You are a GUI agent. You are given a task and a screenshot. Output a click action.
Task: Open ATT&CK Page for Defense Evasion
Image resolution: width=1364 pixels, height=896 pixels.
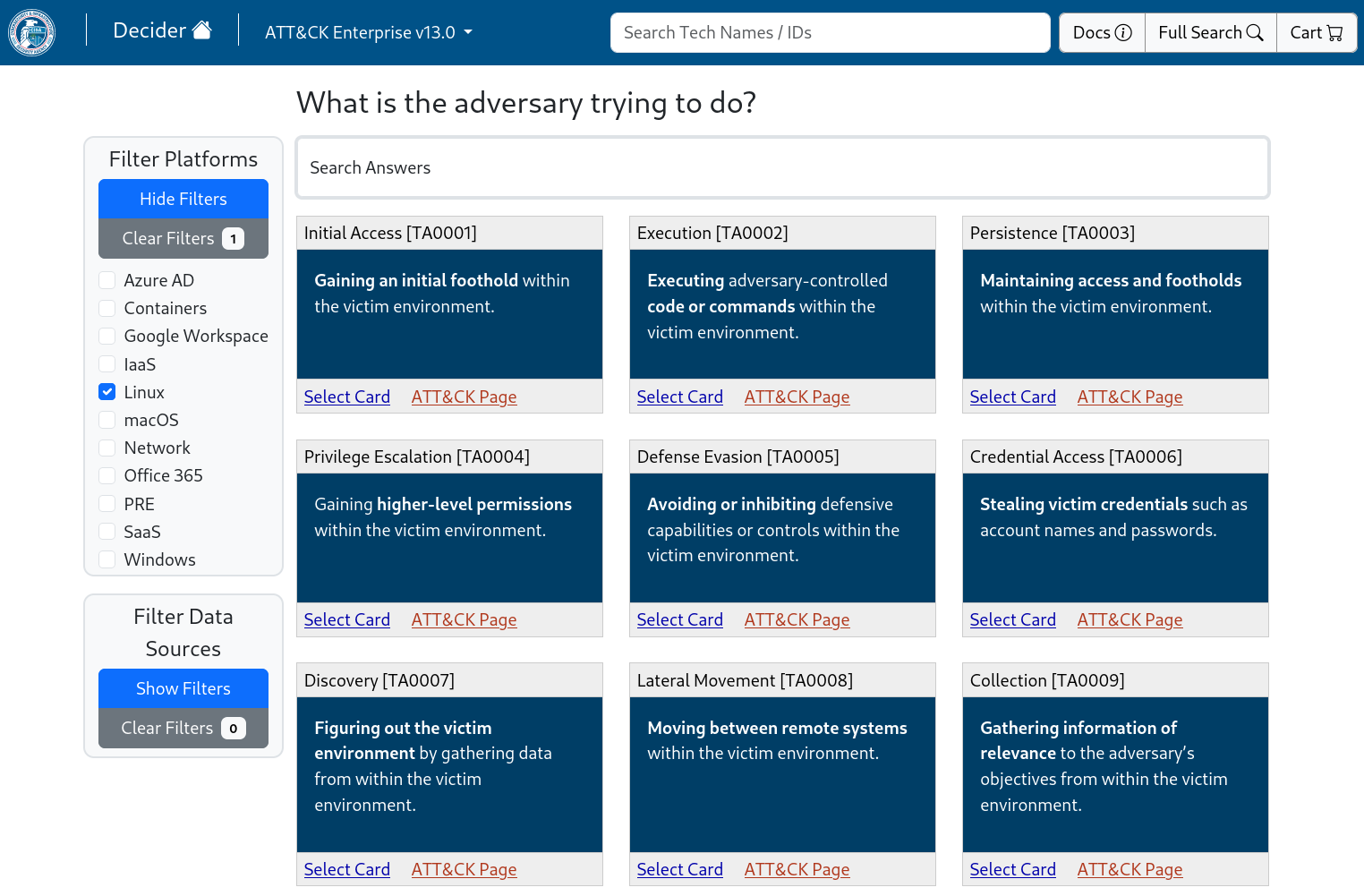coord(797,620)
